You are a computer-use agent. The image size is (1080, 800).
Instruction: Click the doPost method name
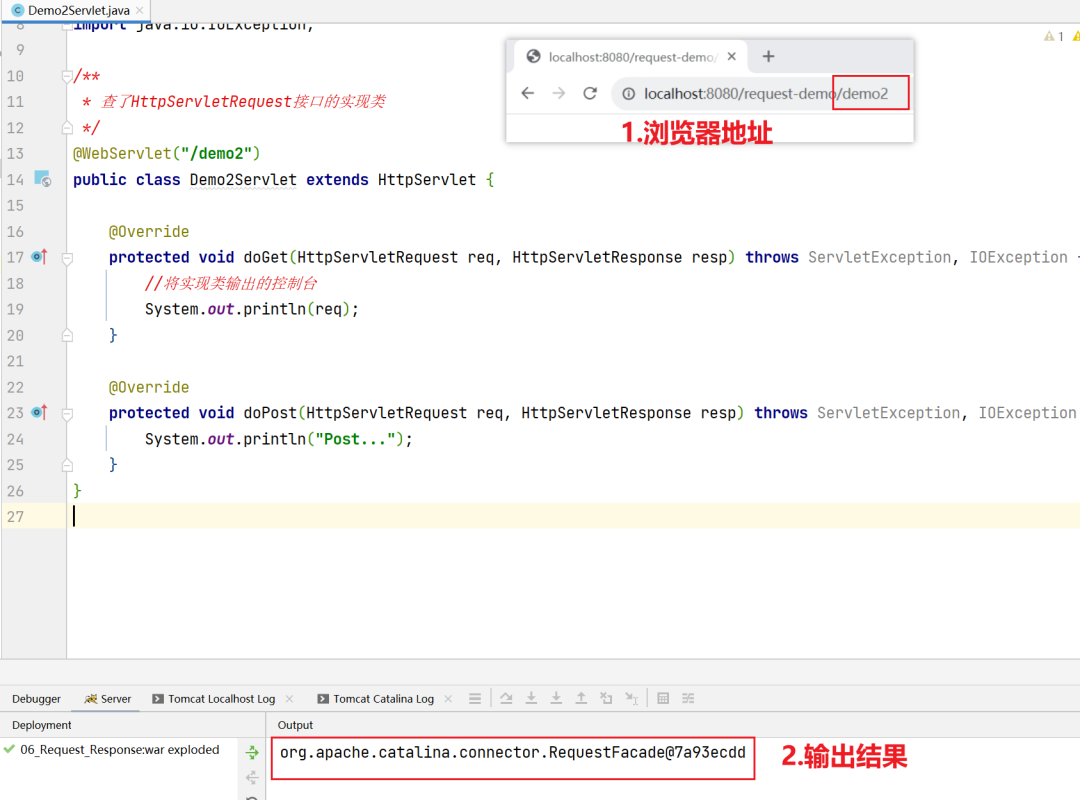click(270, 413)
